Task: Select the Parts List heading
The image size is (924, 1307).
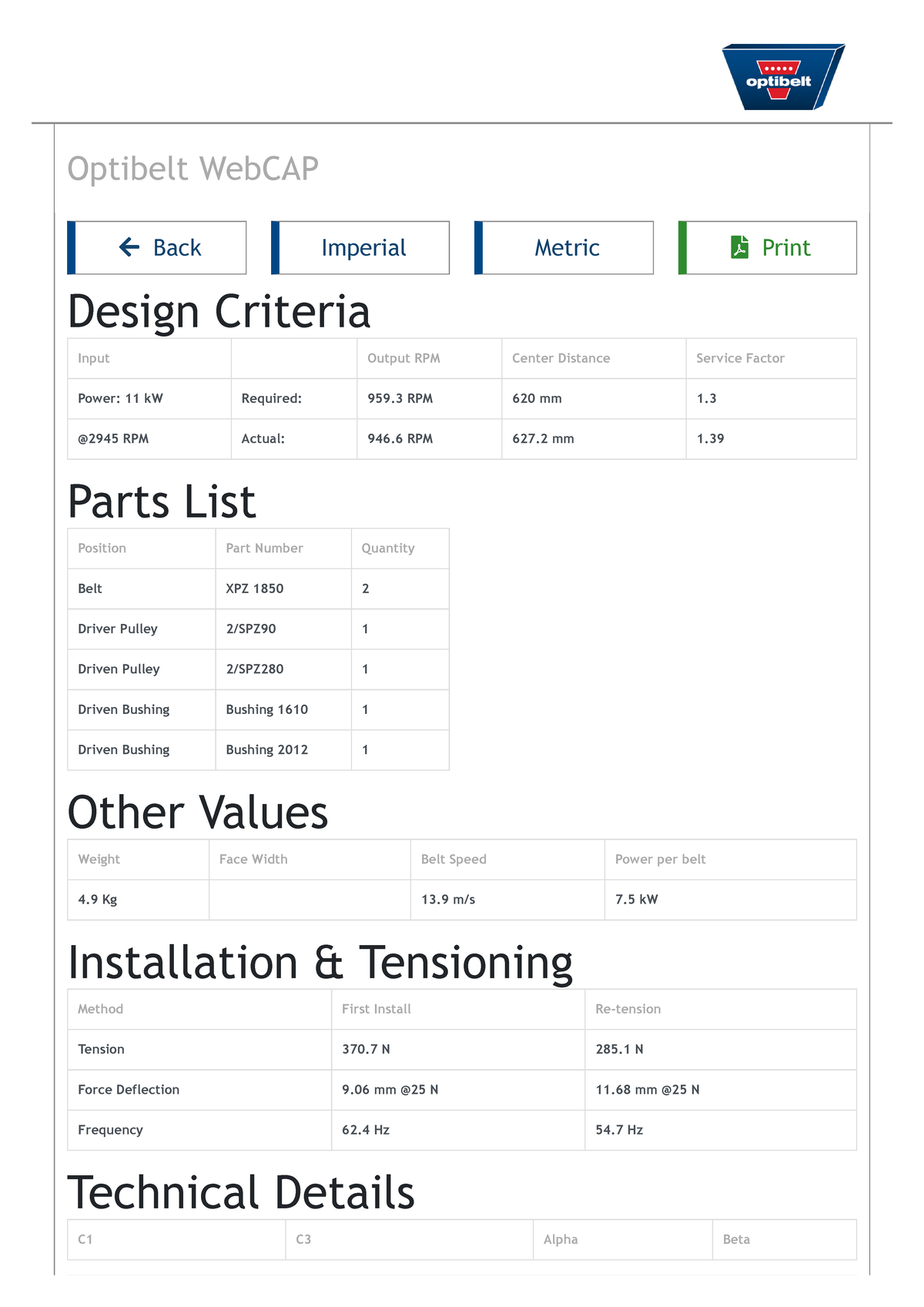Action: click(x=162, y=502)
